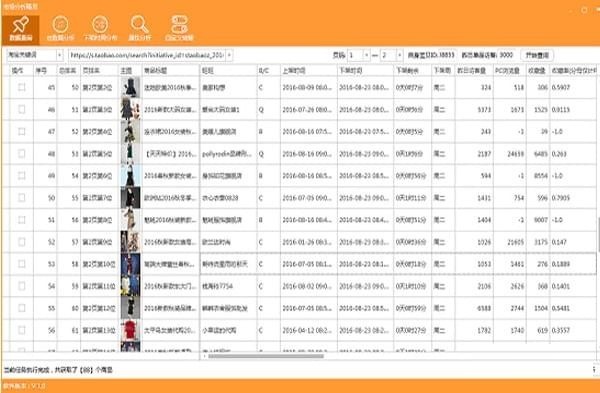Click the red dress product thumbnail in row 56
Viewport: 600px width, 393px height.
pyautogui.click(x=130, y=330)
